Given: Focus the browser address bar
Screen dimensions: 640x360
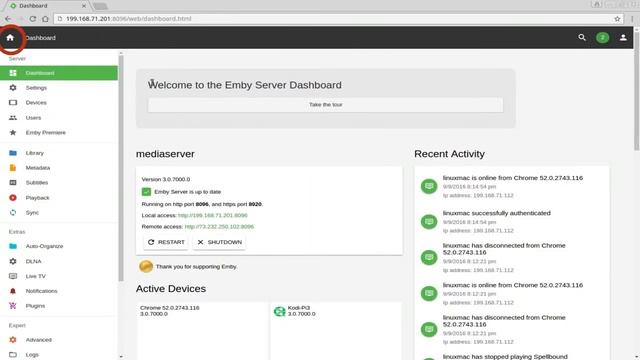Looking at the screenshot, I should pyautogui.click(x=338, y=19).
